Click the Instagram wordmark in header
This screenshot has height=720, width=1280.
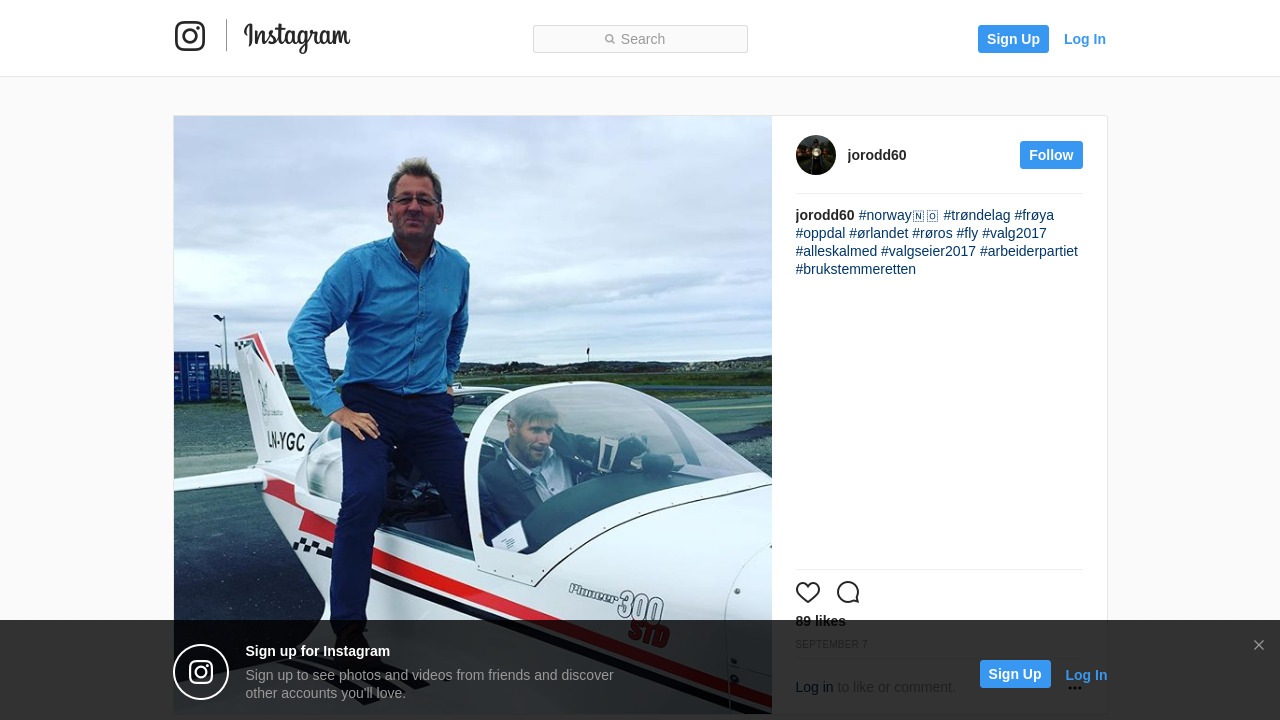[x=297, y=37]
